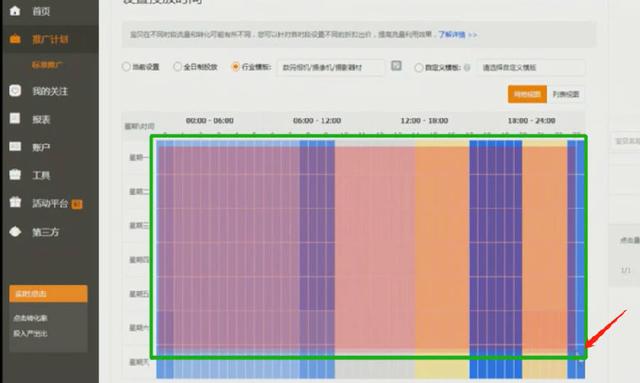Select the 当前设置 radio button
The height and width of the screenshot is (383, 640).
(x=126, y=67)
